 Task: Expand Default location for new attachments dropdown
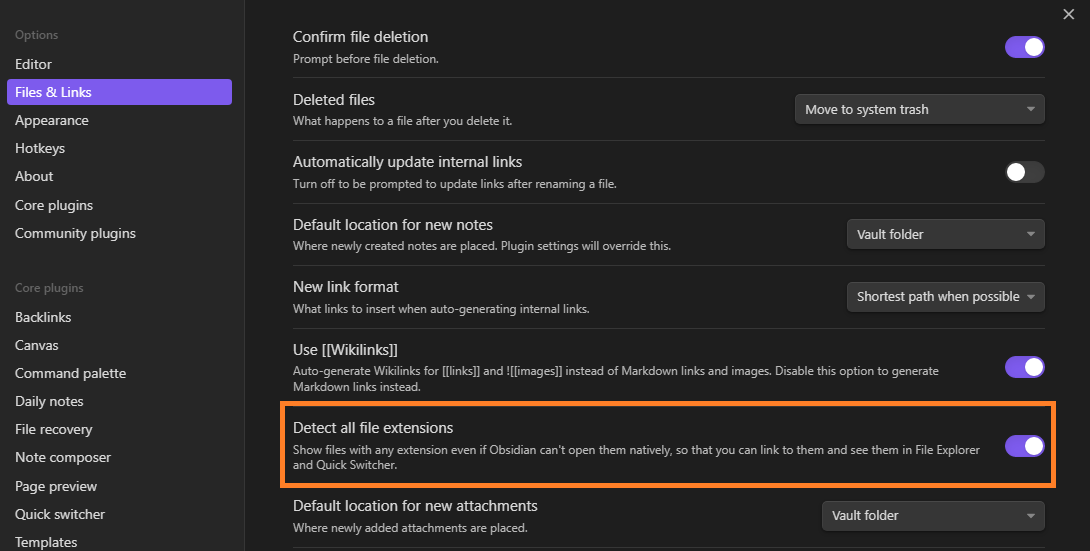pos(933,516)
